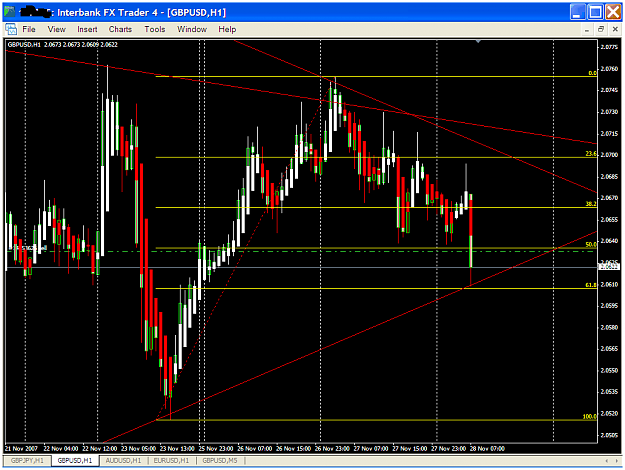Restore down the inner chart window
Screen dimensions: 625x470
[601, 29]
